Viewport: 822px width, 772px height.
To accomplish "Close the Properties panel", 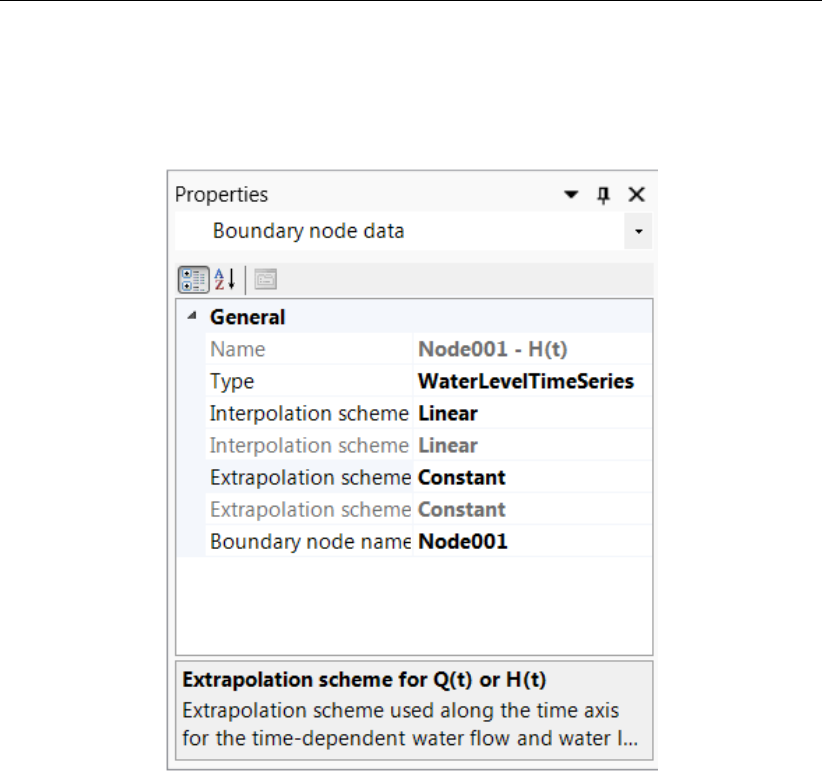I will click(636, 195).
